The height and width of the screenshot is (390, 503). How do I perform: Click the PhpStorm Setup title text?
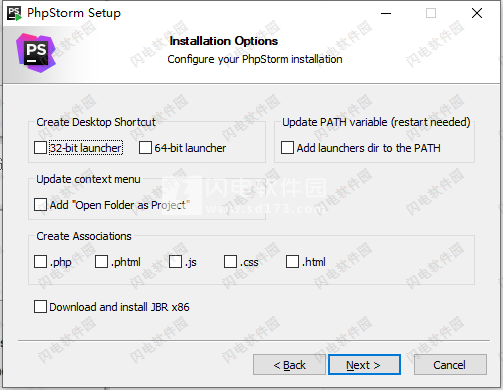(74, 13)
